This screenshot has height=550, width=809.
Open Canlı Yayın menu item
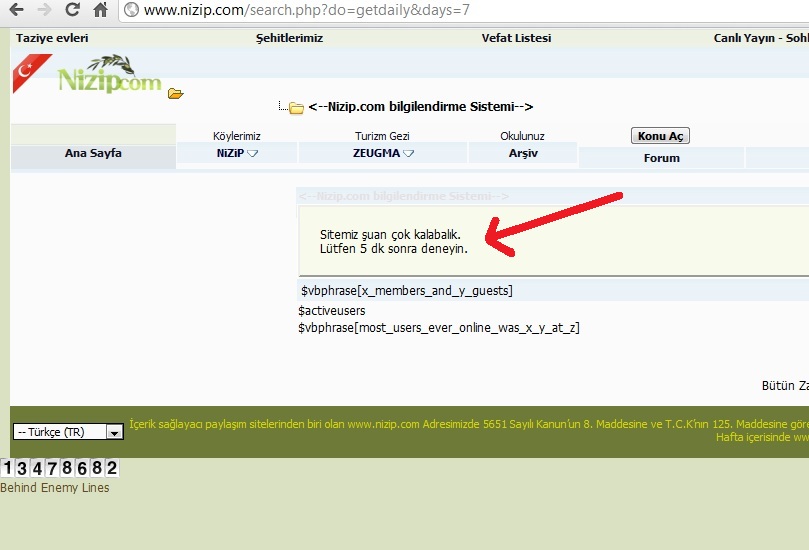click(x=761, y=38)
